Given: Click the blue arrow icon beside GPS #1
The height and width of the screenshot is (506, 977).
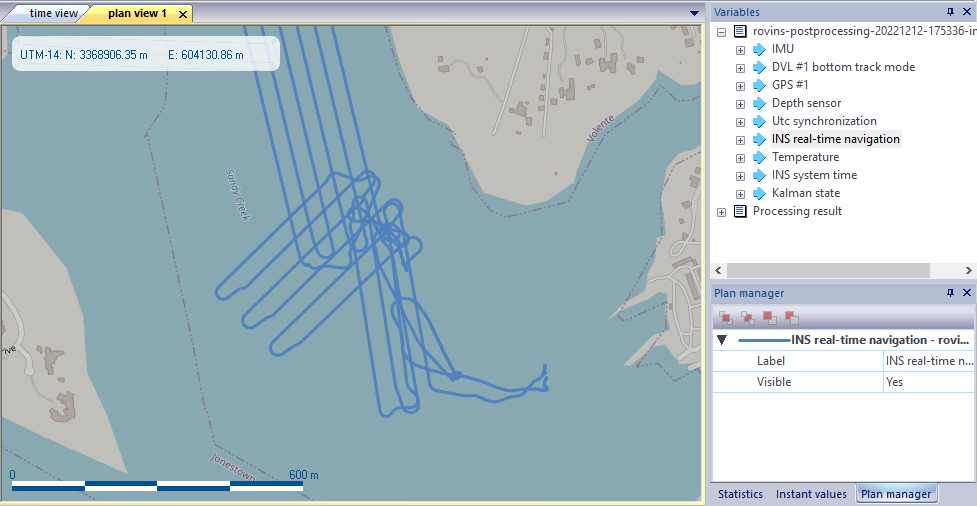Looking at the screenshot, I should coord(759,85).
